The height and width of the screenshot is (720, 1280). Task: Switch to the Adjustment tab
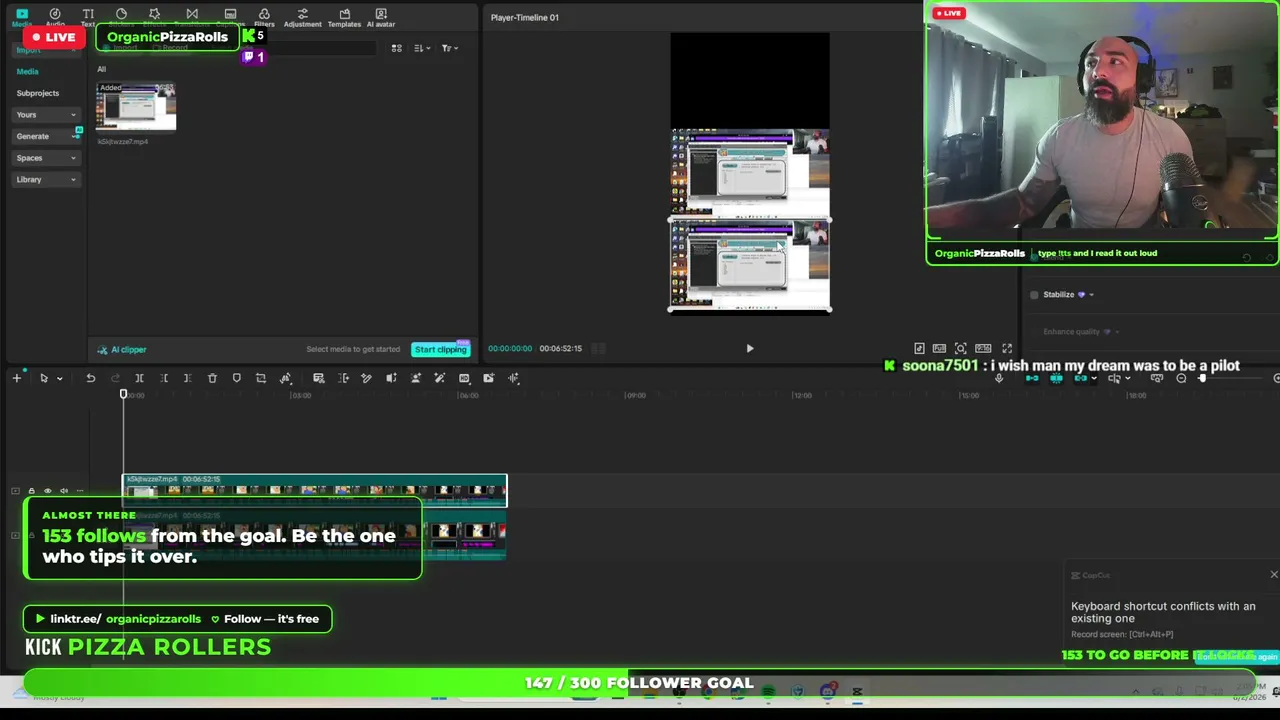[302, 17]
